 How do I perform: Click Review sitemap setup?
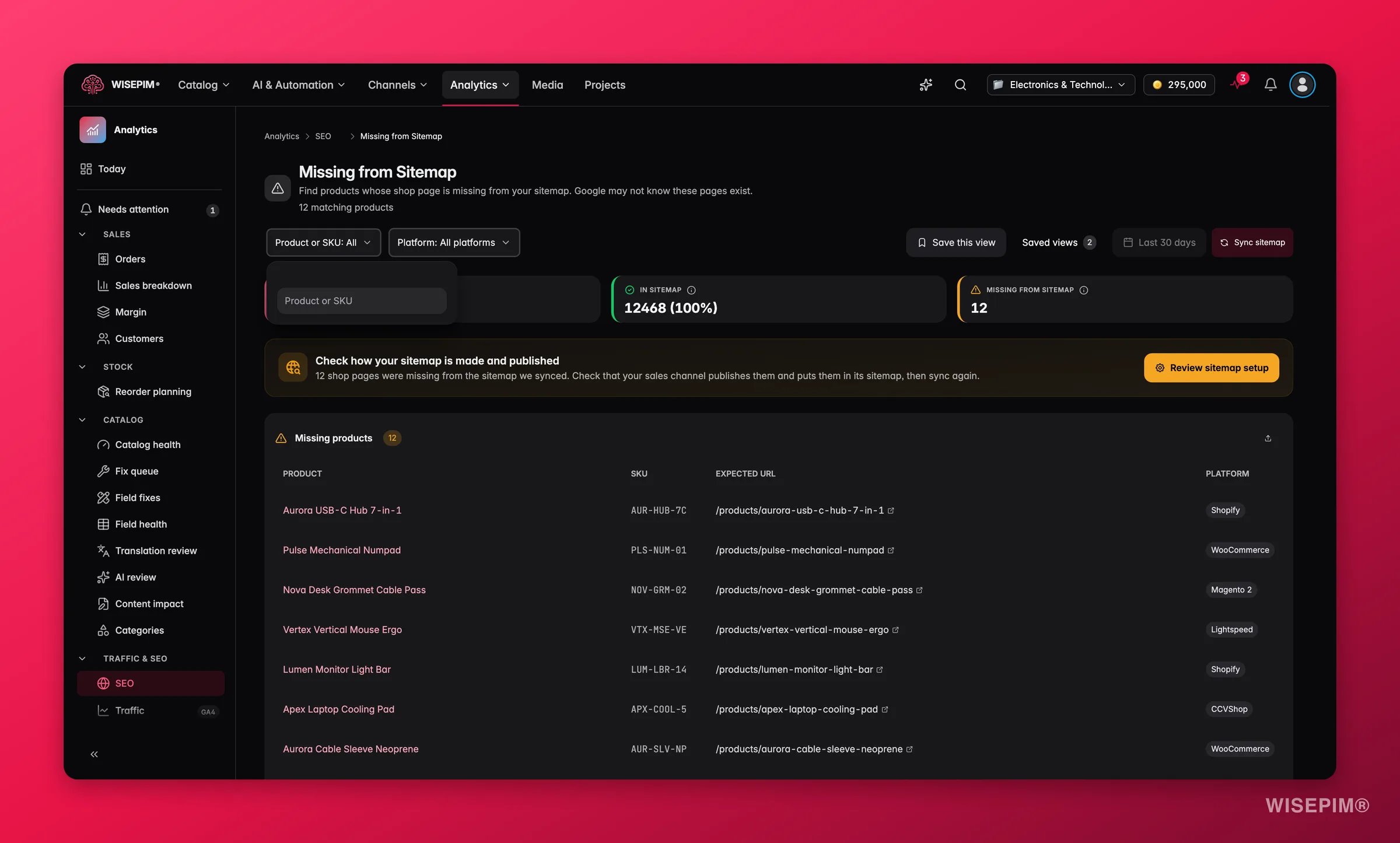(1212, 368)
